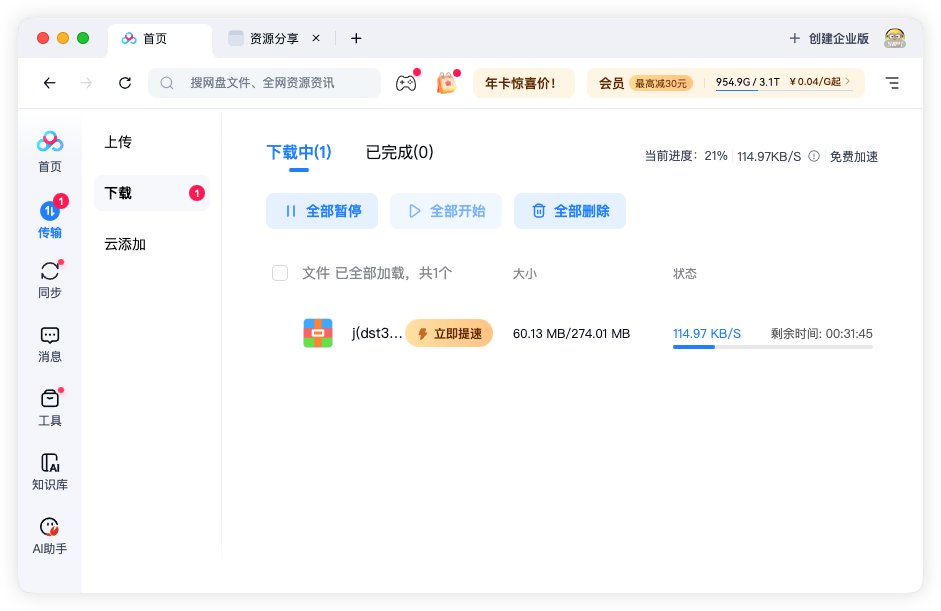
Task: Click the 立即提速 speed-up button
Action: [x=449, y=333]
